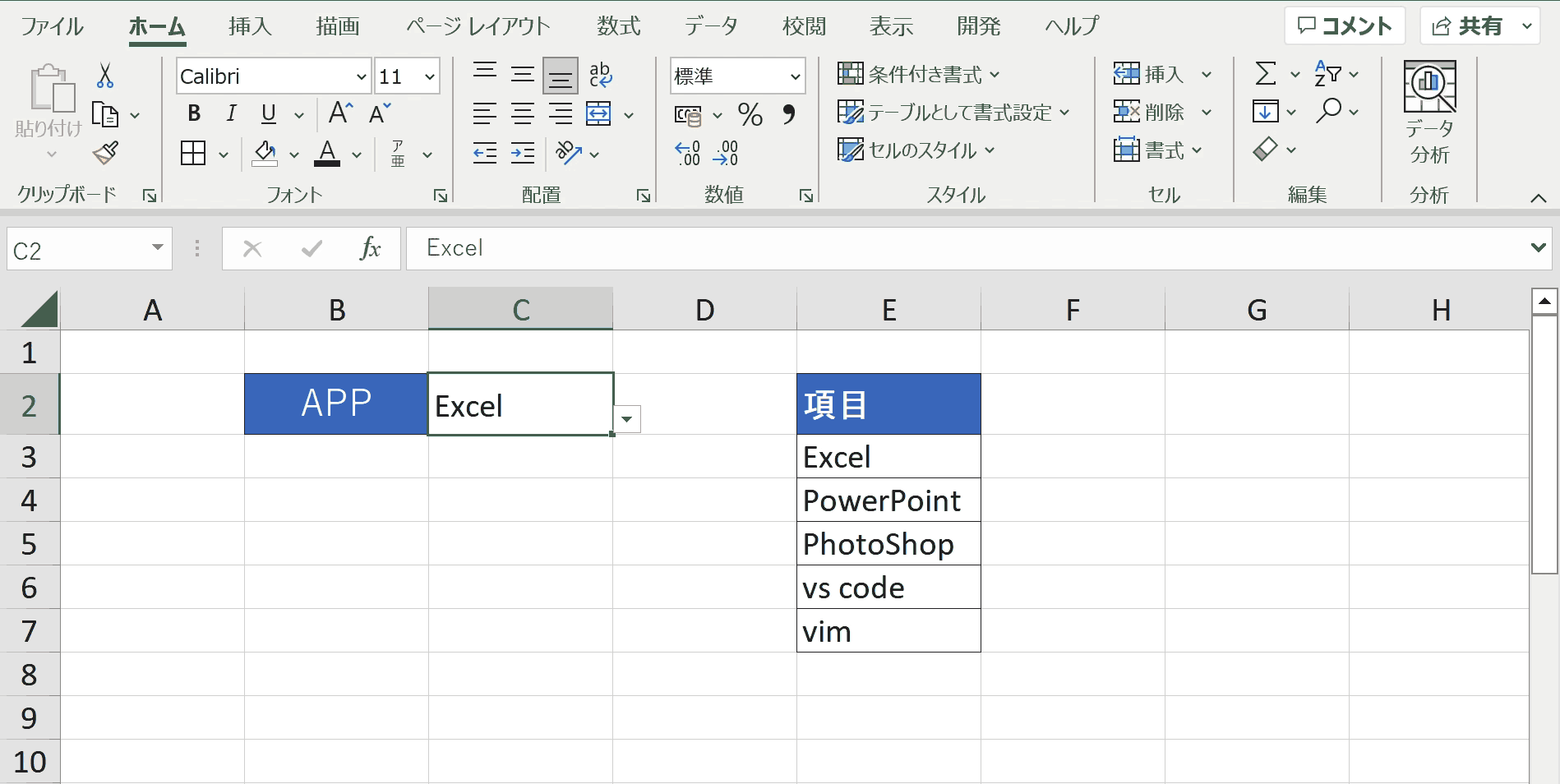Click the text orientation icon
The height and width of the screenshot is (784, 1560).
569,153
